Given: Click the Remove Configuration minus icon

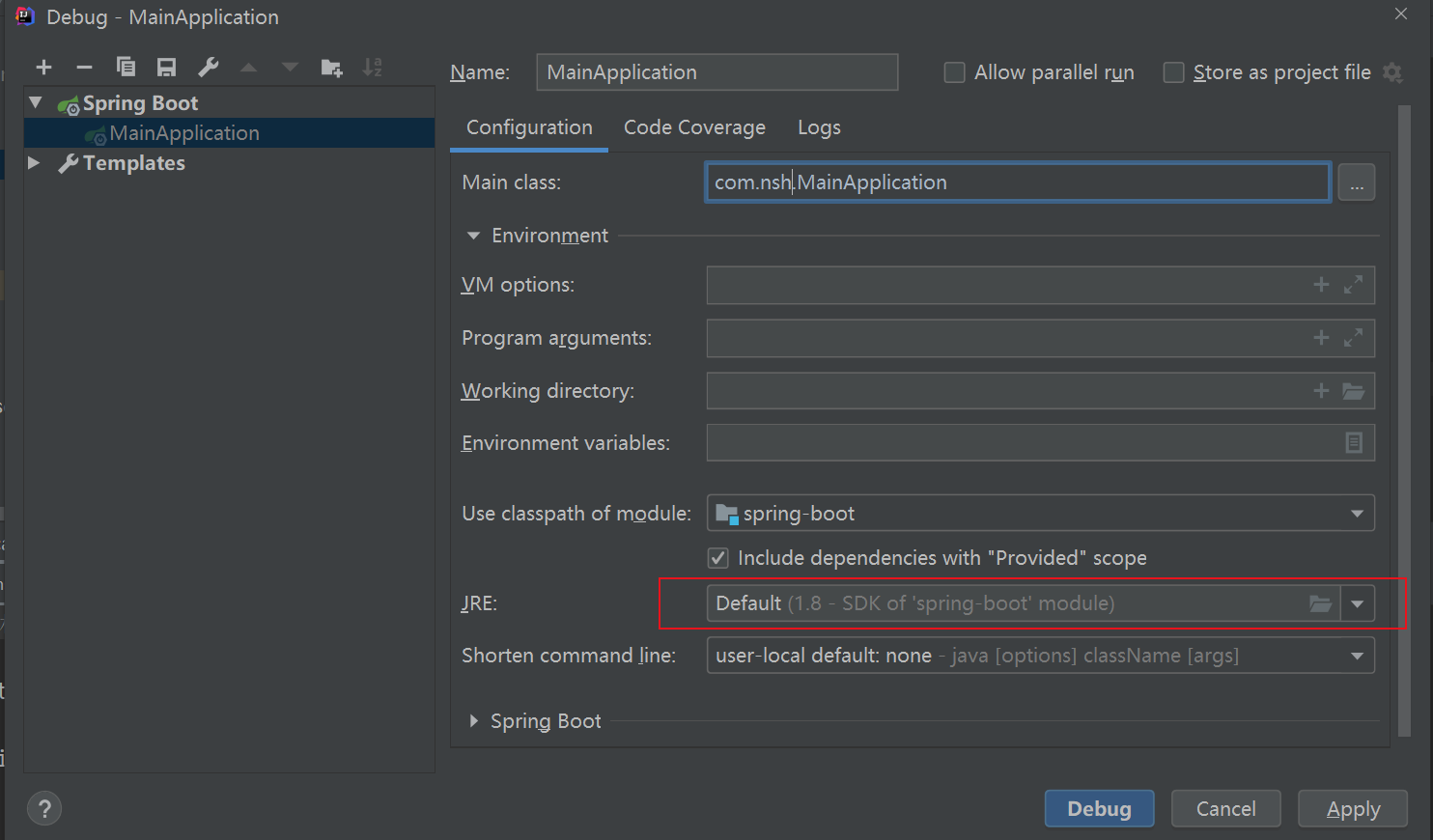Looking at the screenshot, I should point(84,67).
